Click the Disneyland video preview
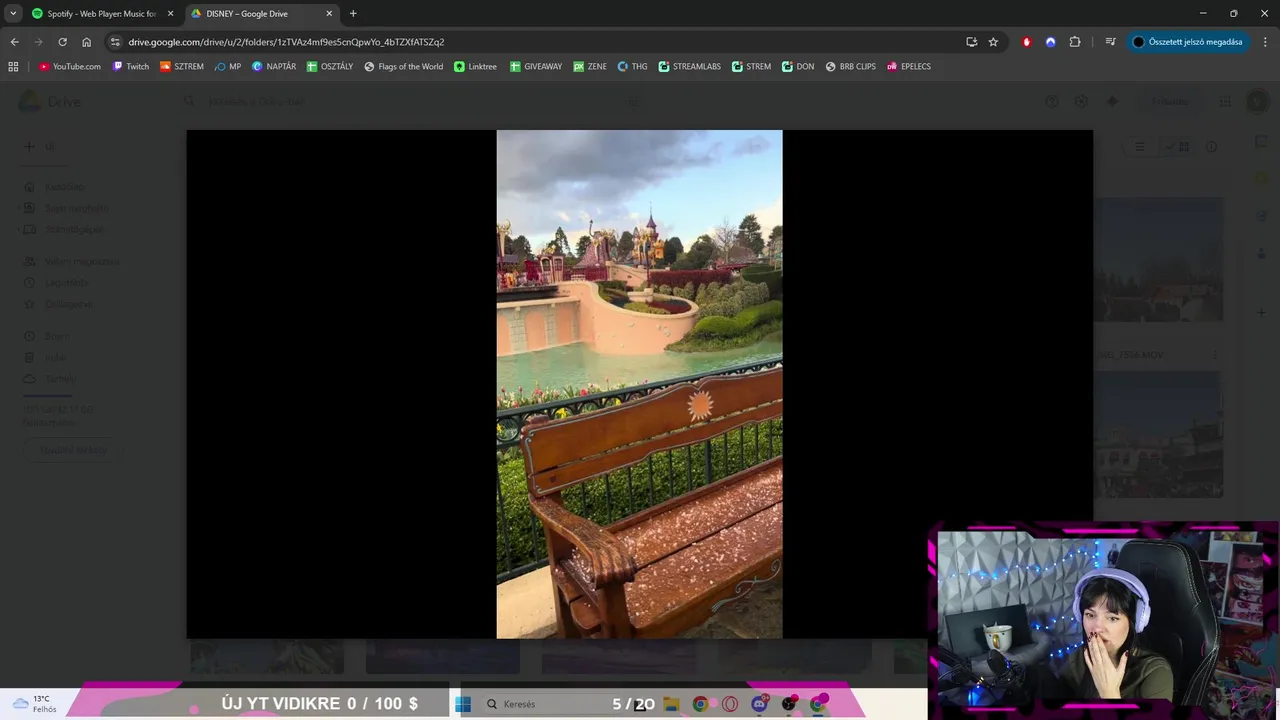 pyautogui.click(x=639, y=384)
